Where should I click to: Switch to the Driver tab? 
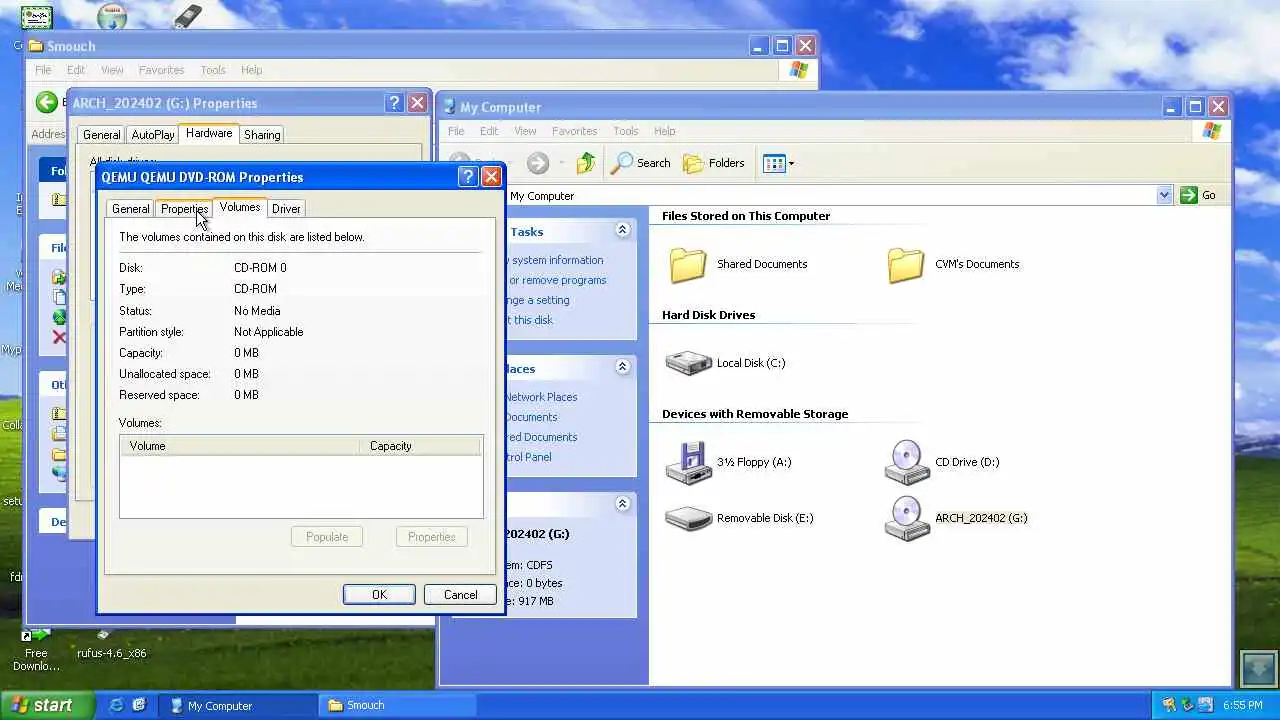286,209
